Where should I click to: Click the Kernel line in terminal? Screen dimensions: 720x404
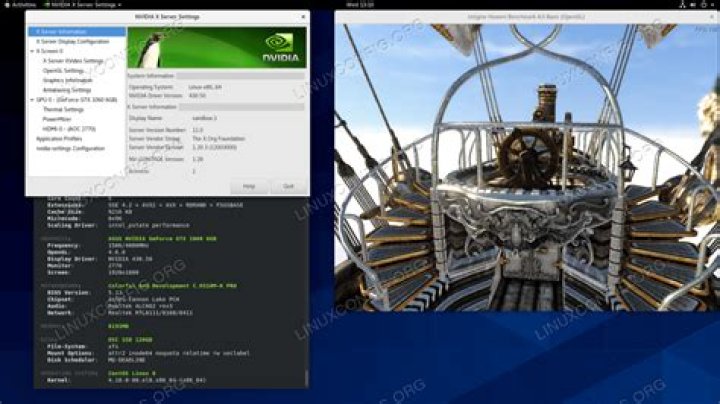(x=126, y=380)
